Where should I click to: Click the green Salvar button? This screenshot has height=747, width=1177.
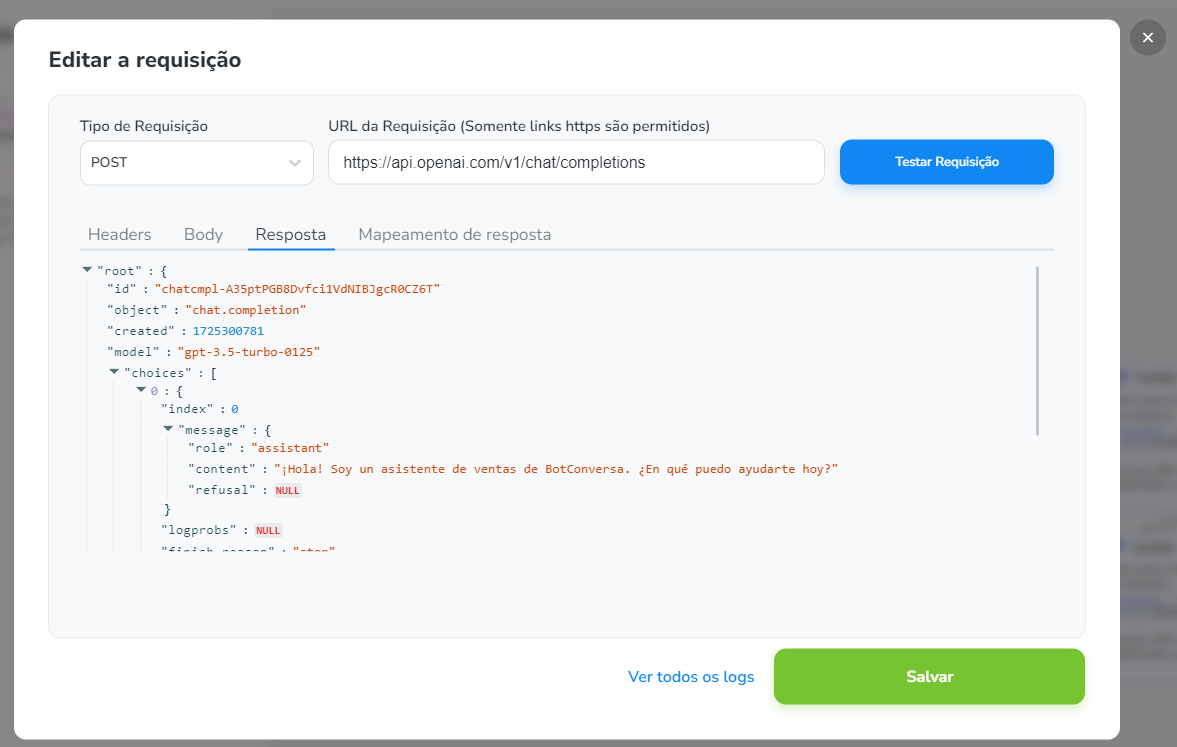tap(929, 677)
